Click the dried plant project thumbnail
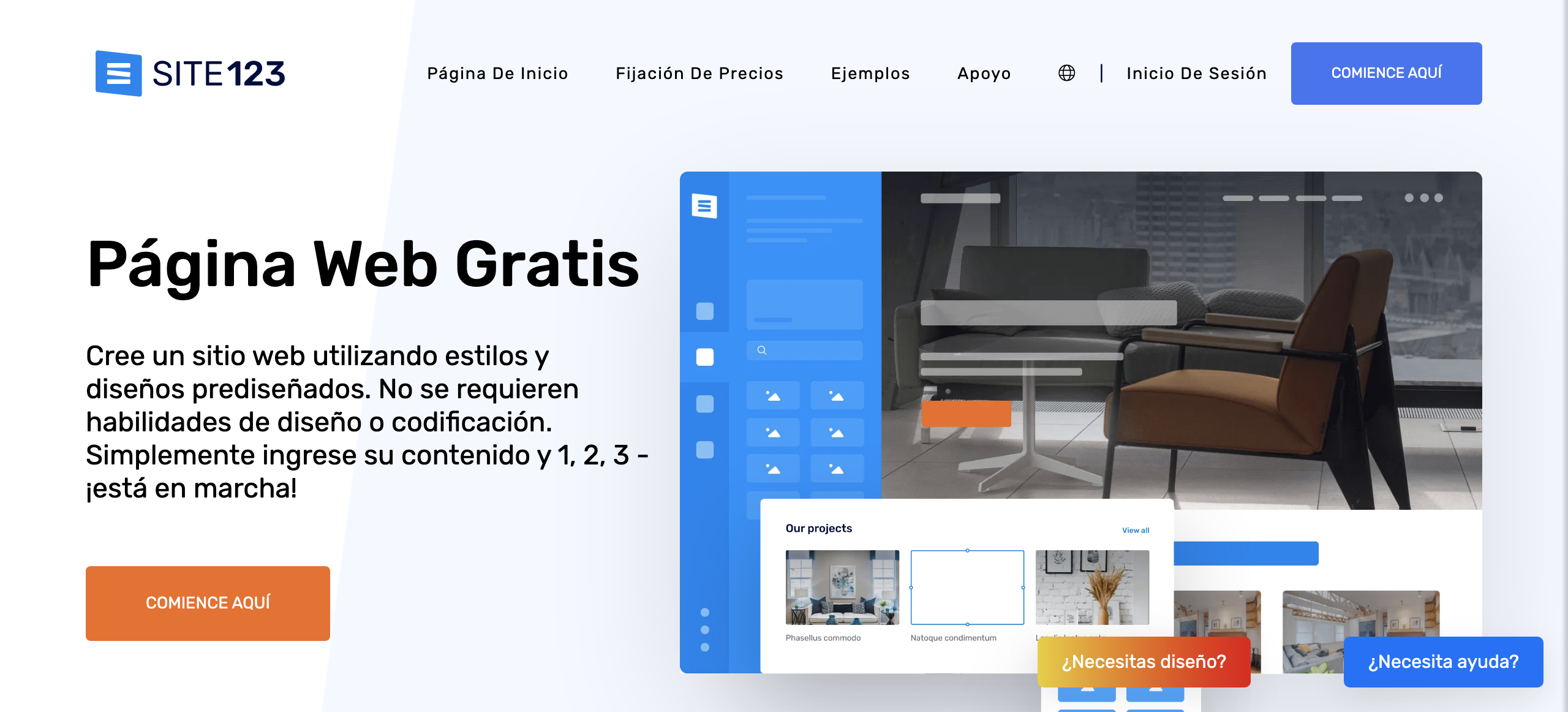Screen dimensions: 1568x712 tap(1092, 587)
